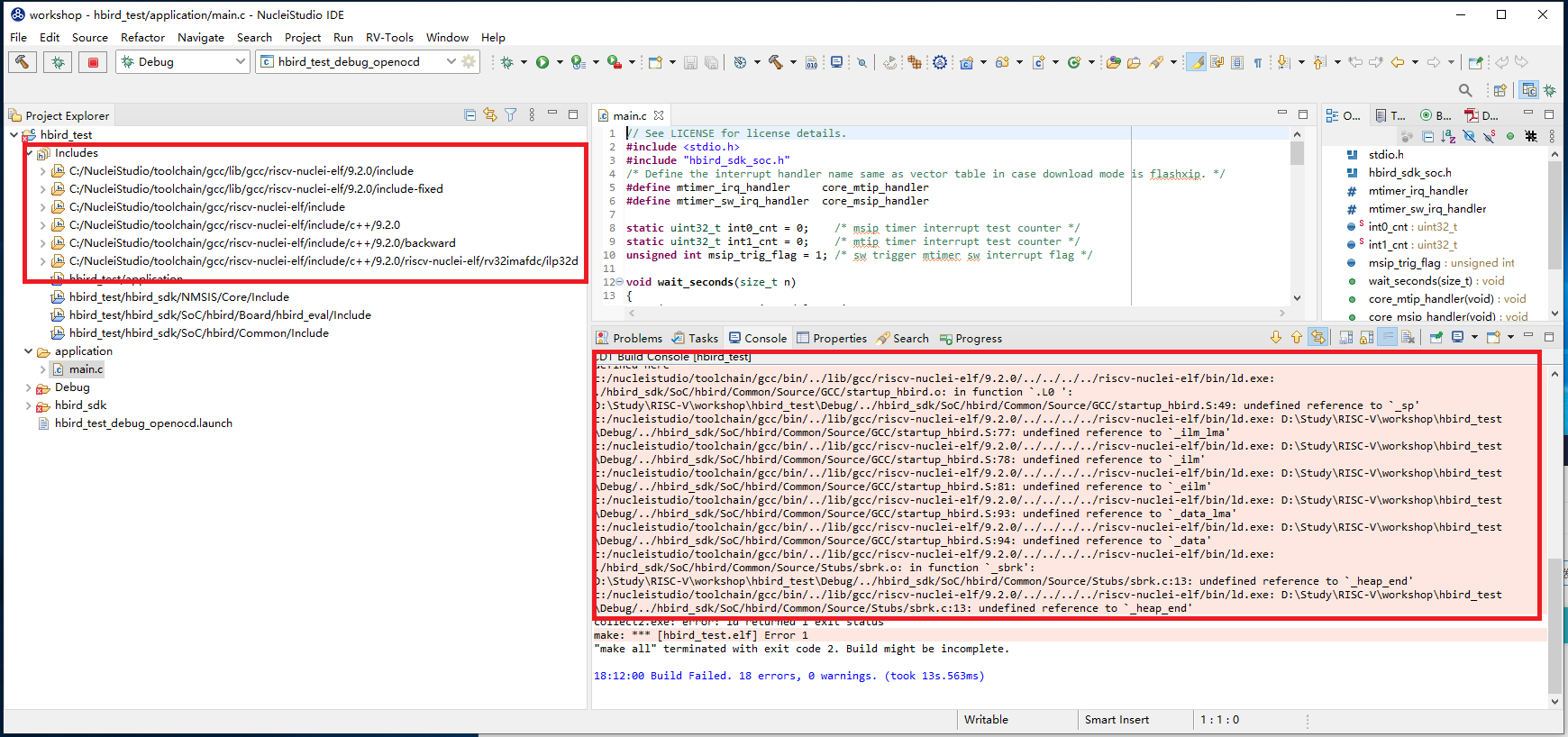Toggle Hide Non-Public Members green dot

[1510, 136]
